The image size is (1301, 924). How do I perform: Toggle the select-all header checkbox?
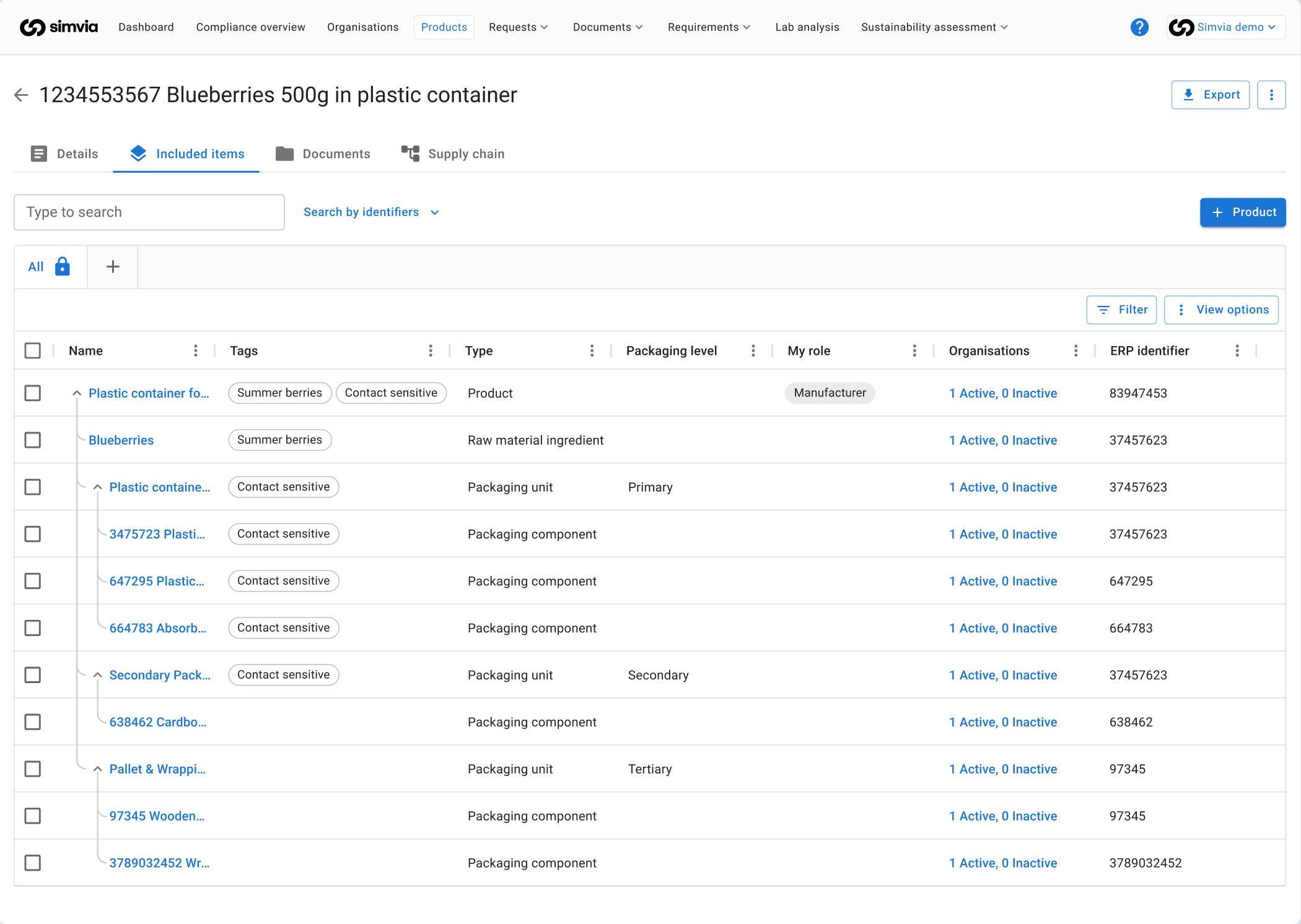click(33, 351)
